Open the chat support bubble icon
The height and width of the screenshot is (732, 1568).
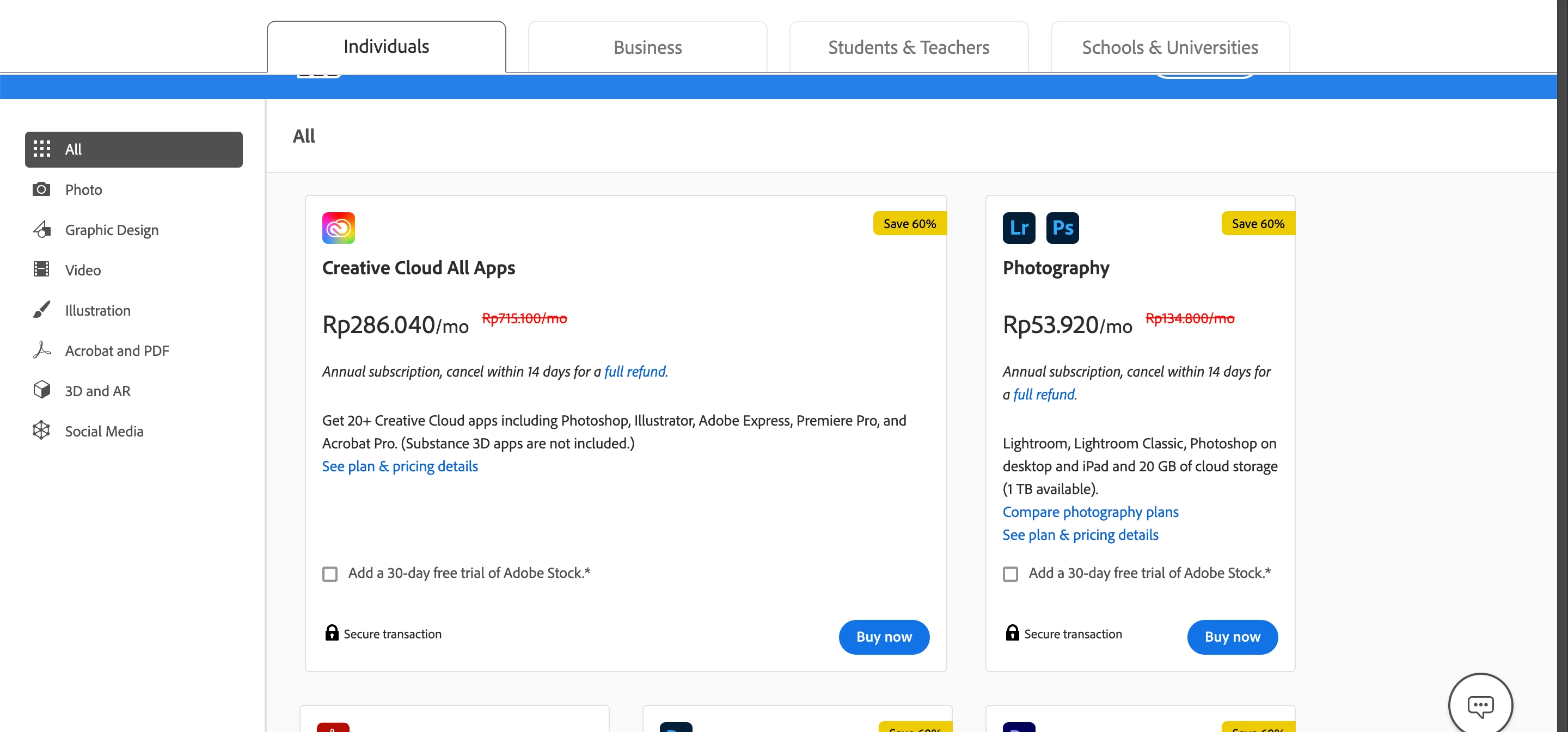tap(1480, 705)
